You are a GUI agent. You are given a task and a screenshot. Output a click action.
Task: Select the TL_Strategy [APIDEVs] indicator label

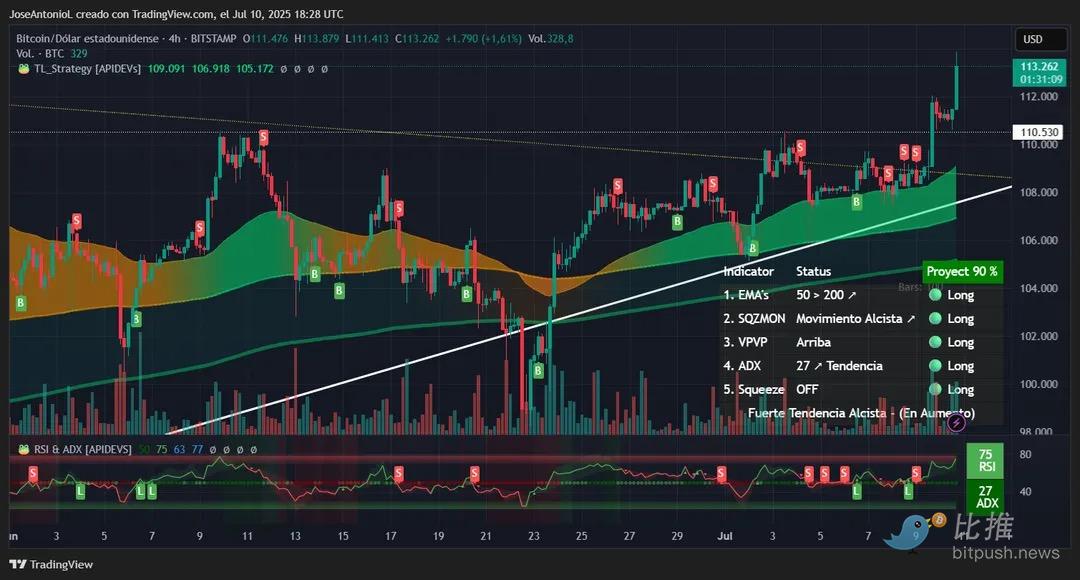point(87,69)
